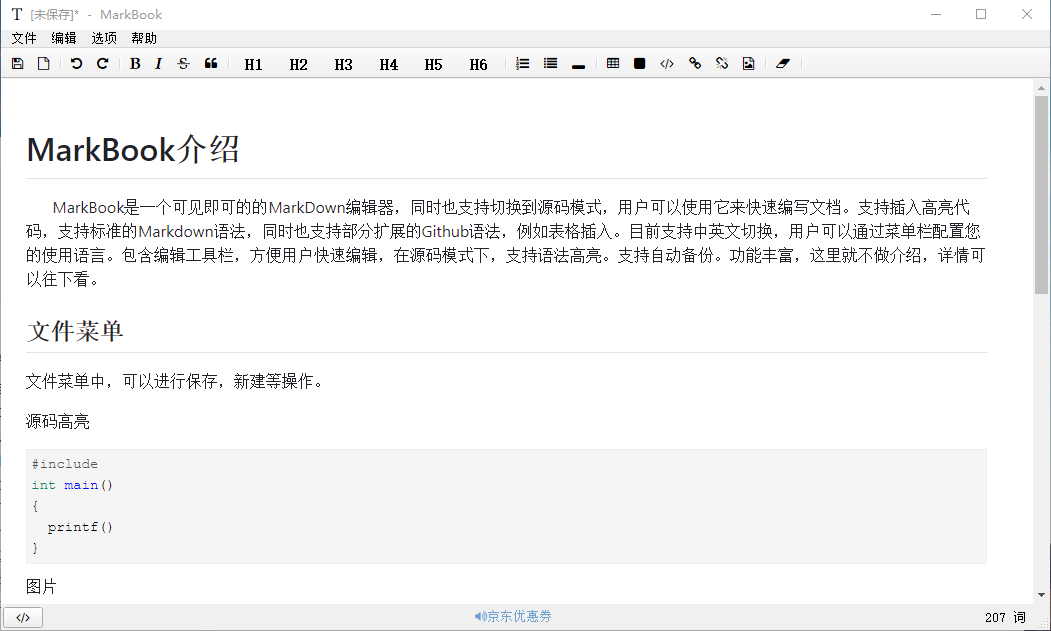Insert an image
Screen dimensions: 1051x631
(748, 64)
